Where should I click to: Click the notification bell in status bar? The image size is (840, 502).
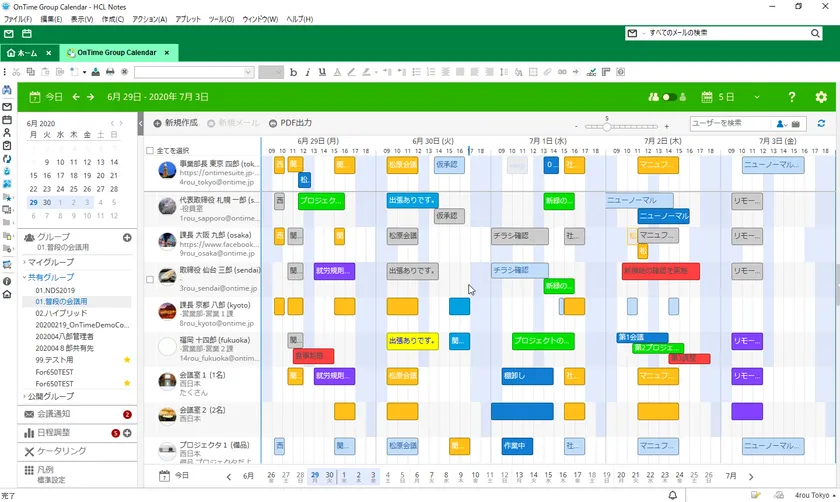(x=672, y=495)
